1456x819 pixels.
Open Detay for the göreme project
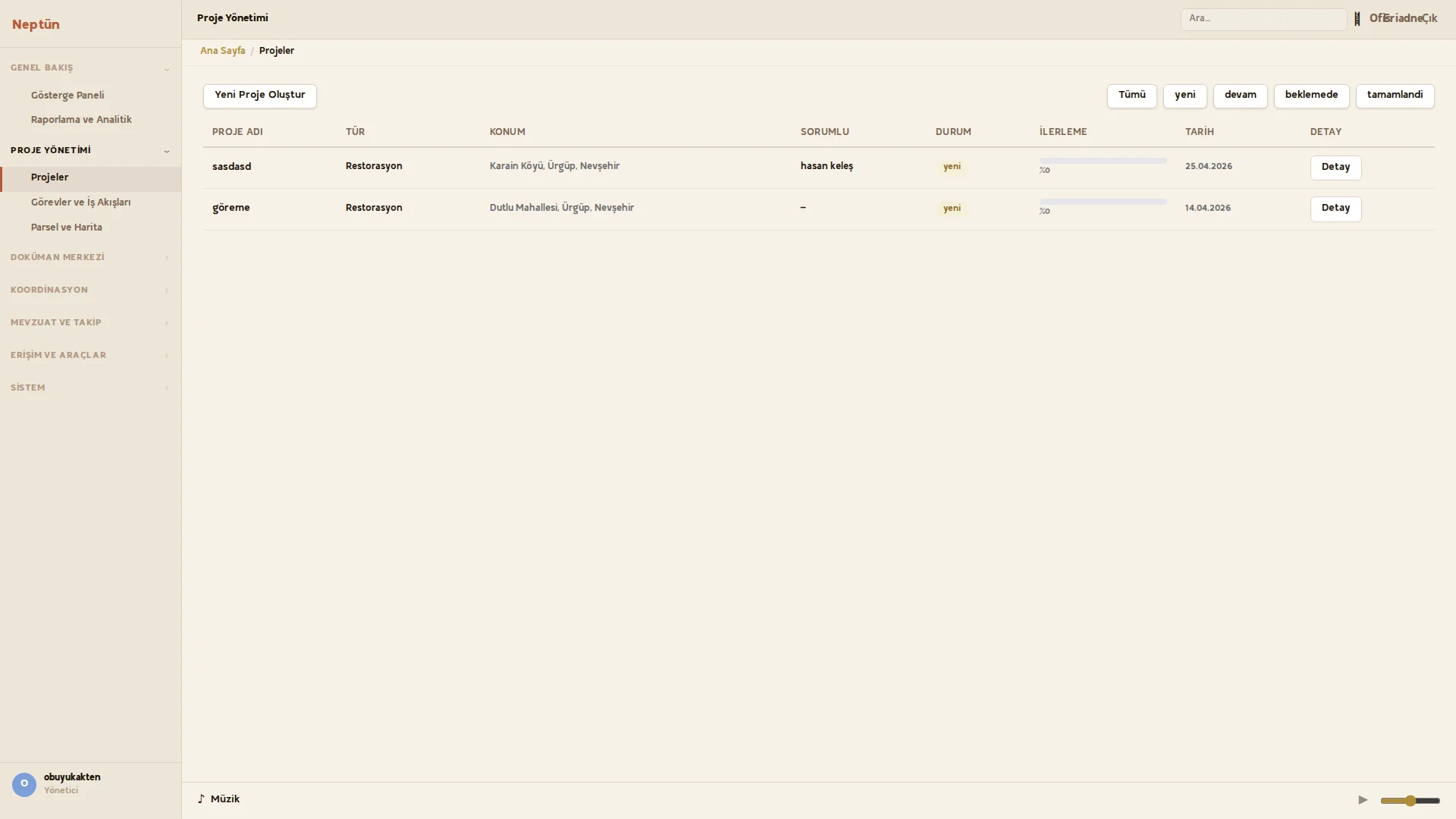1335,209
